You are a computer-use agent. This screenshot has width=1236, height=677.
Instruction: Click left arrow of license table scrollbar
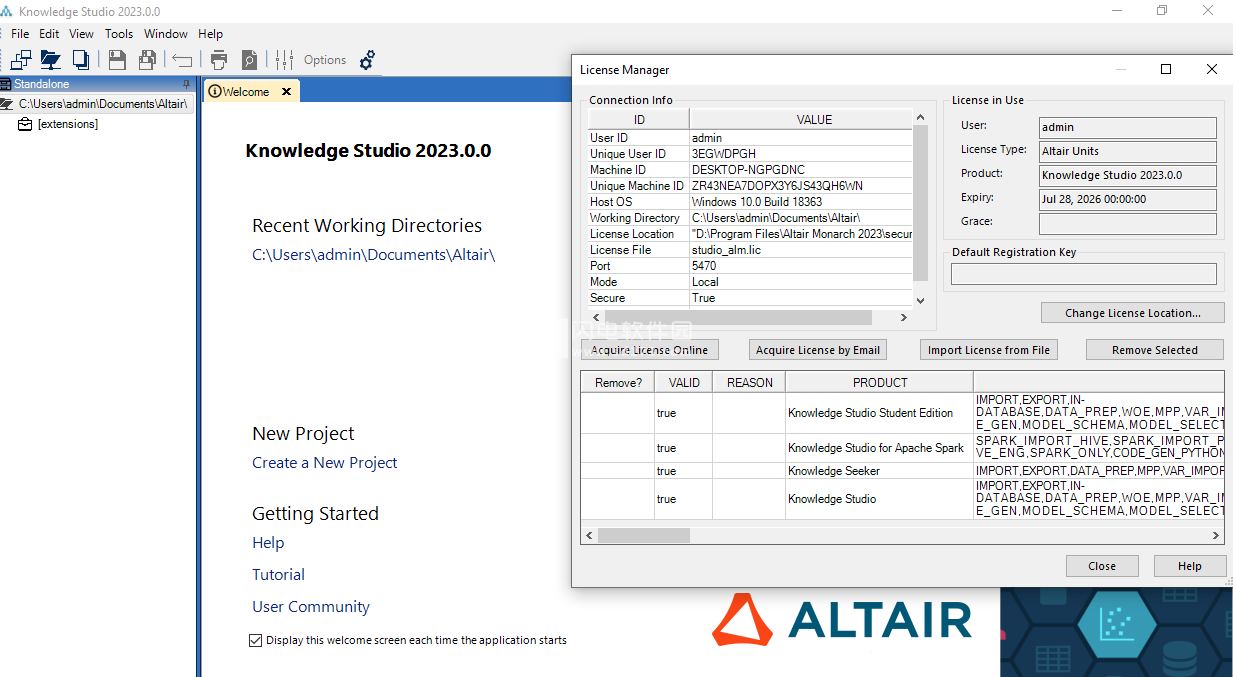(x=589, y=535)
